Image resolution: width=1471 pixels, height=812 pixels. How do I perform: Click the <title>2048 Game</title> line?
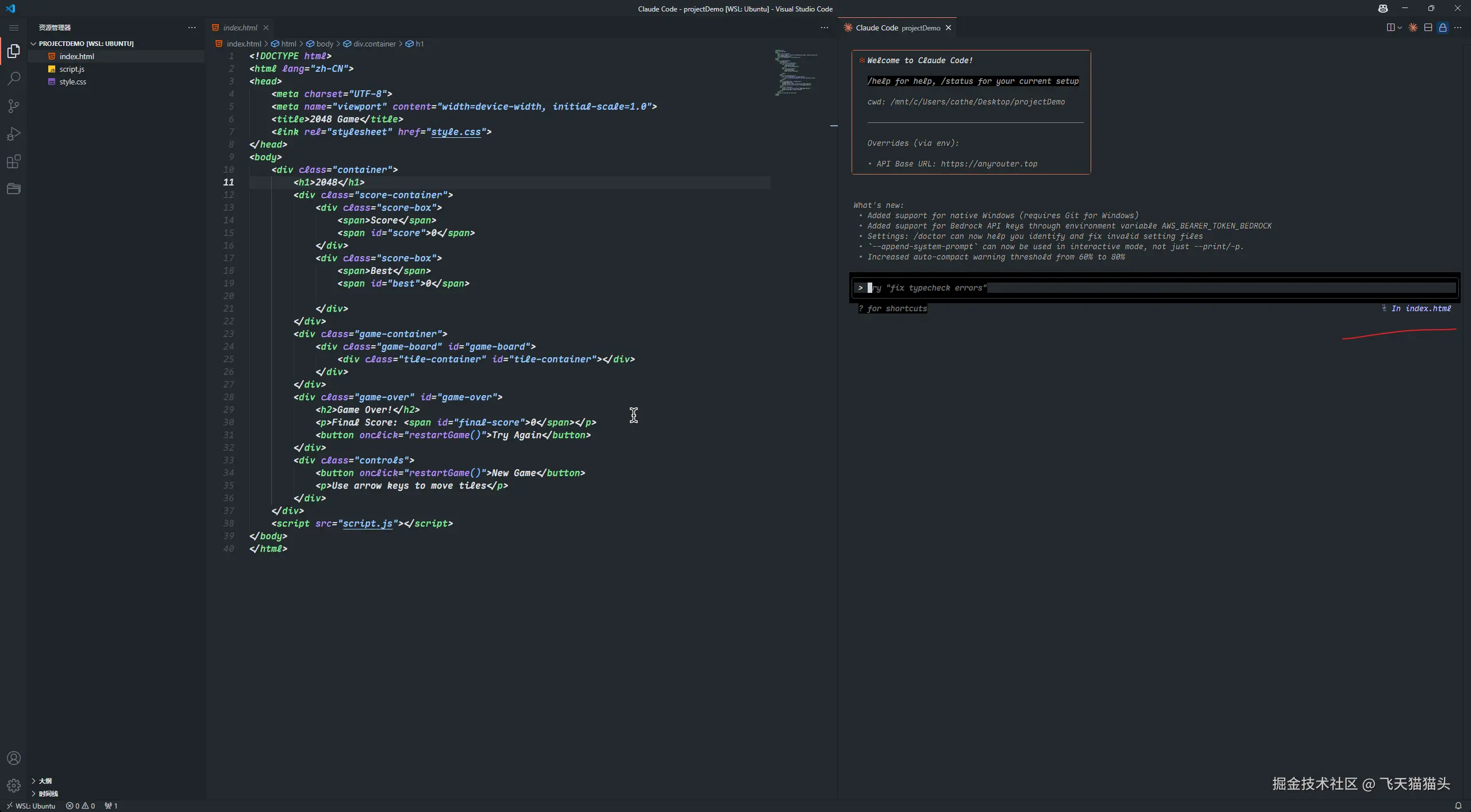coord(337,119)
